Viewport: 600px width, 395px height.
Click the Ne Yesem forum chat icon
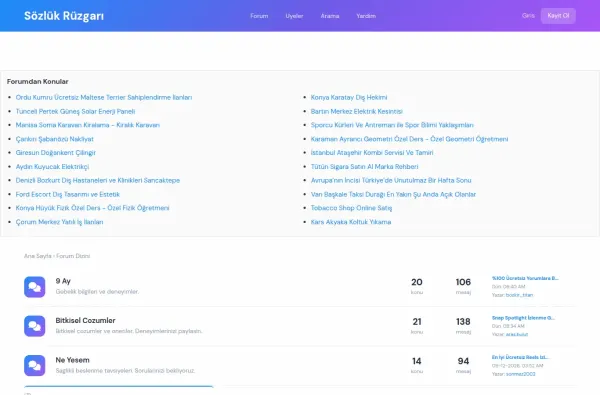click(x=34, y=366)
